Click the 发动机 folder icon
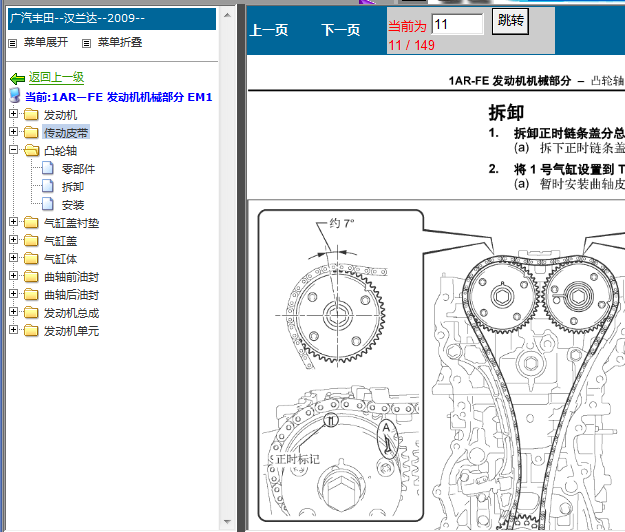625x532 pixels. coord(31,115)
